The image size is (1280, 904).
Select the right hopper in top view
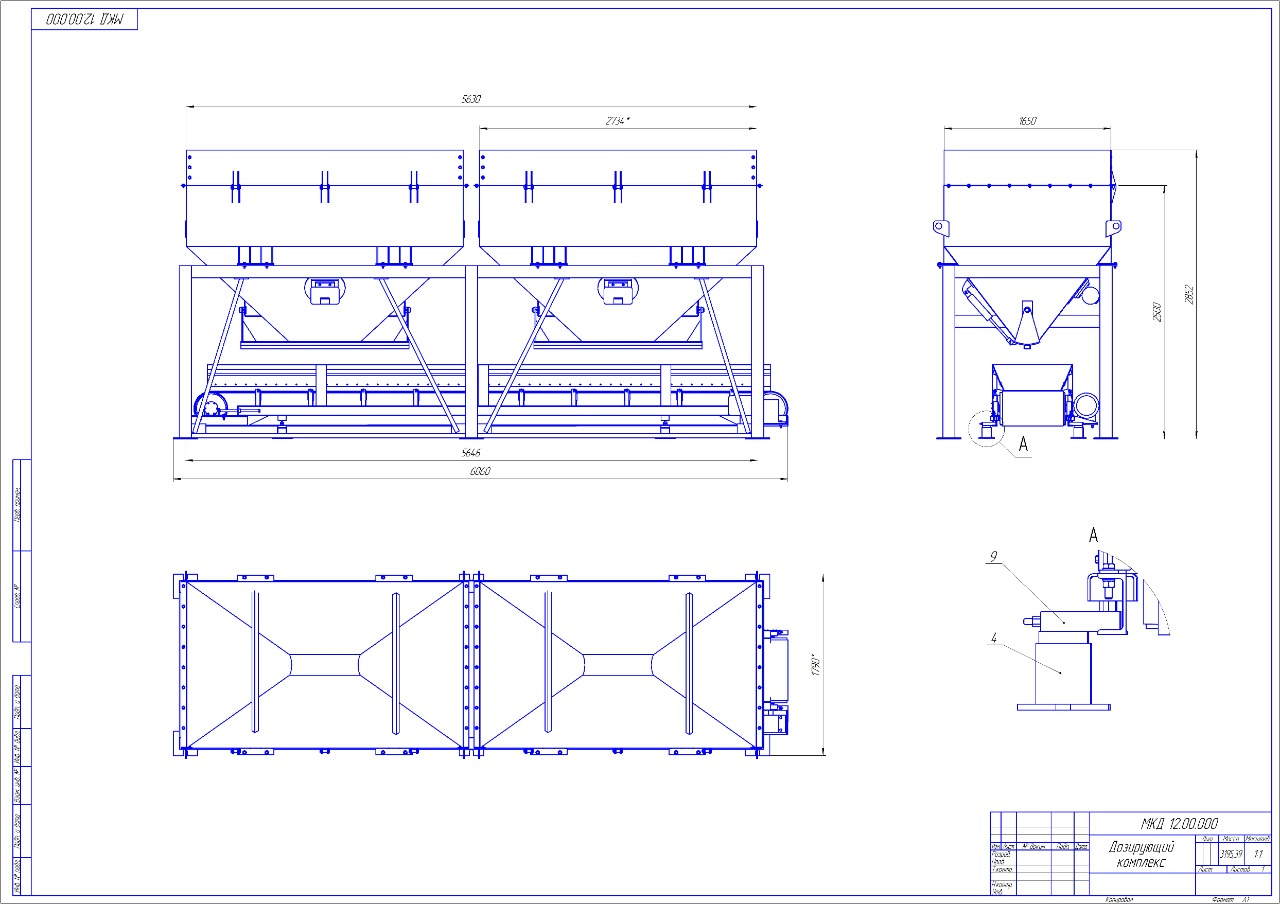pos(617,664)
